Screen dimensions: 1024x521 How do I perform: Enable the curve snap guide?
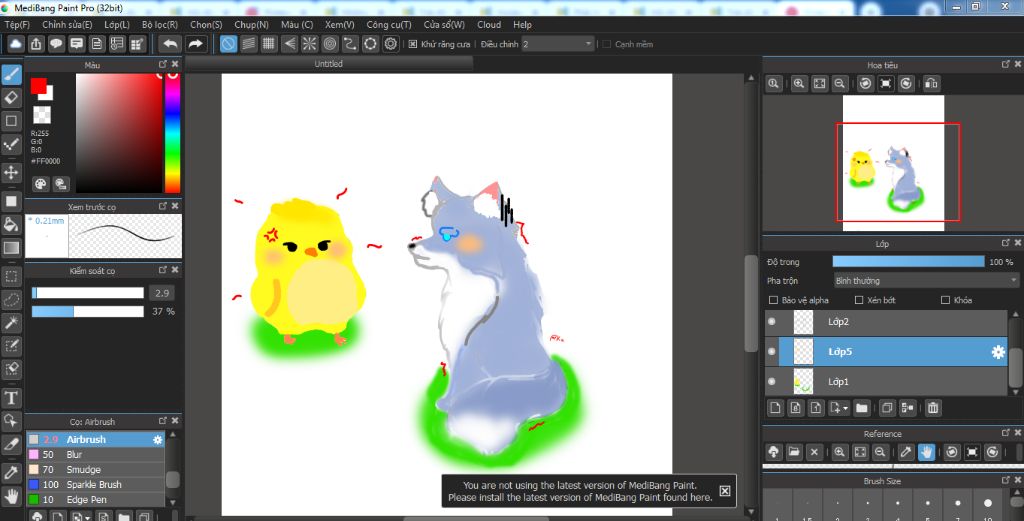click(x=350, y=44)
